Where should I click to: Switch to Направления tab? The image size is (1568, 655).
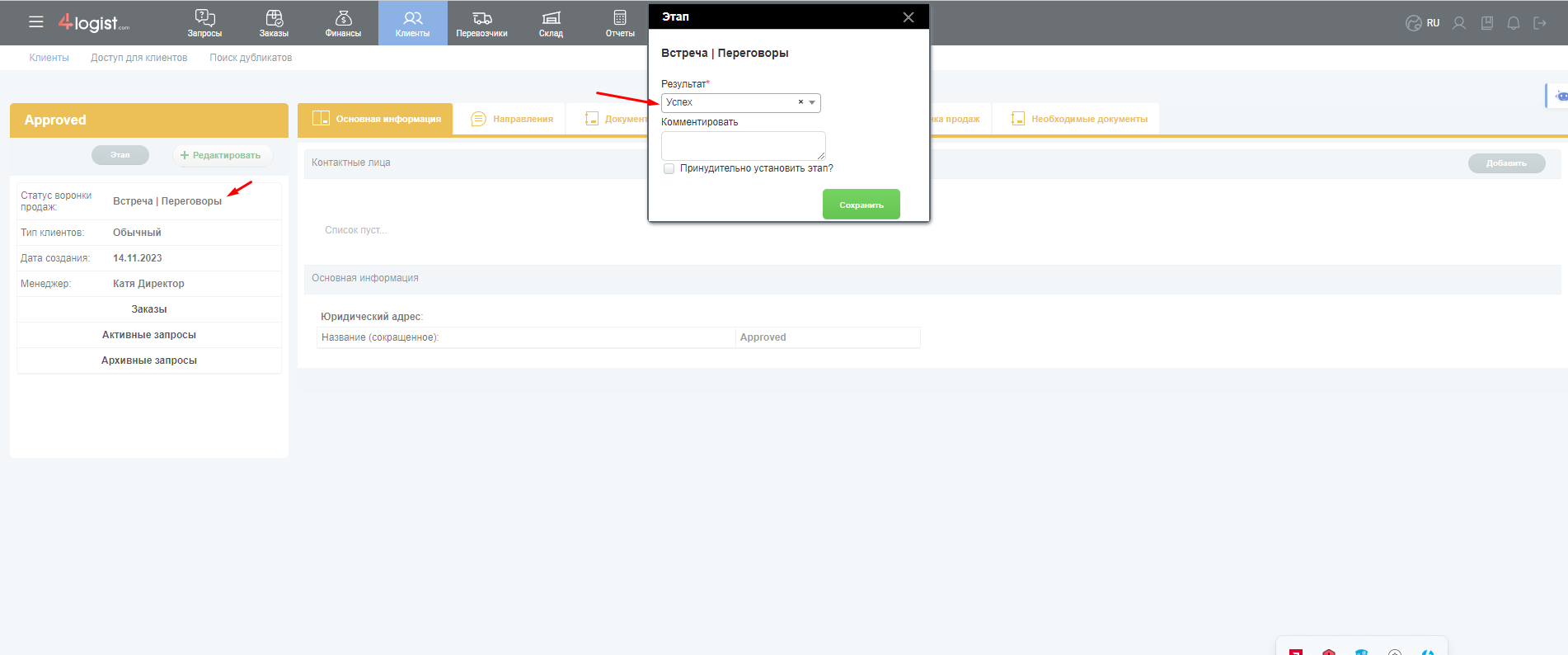pyautogui.click(x=511, y=119)
